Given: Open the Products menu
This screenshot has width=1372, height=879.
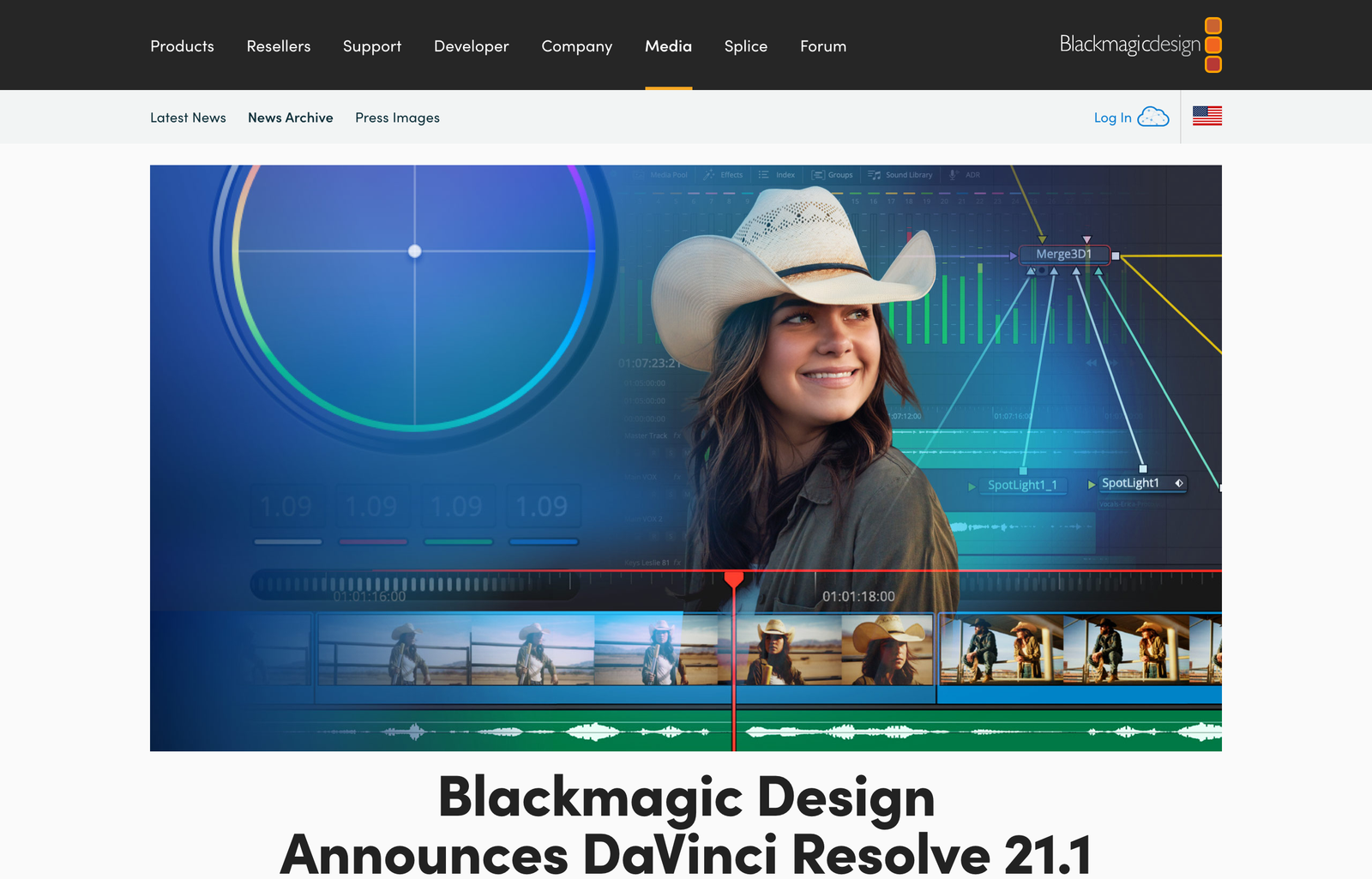Looking at the screenshot, I should [x=182, y=46].
